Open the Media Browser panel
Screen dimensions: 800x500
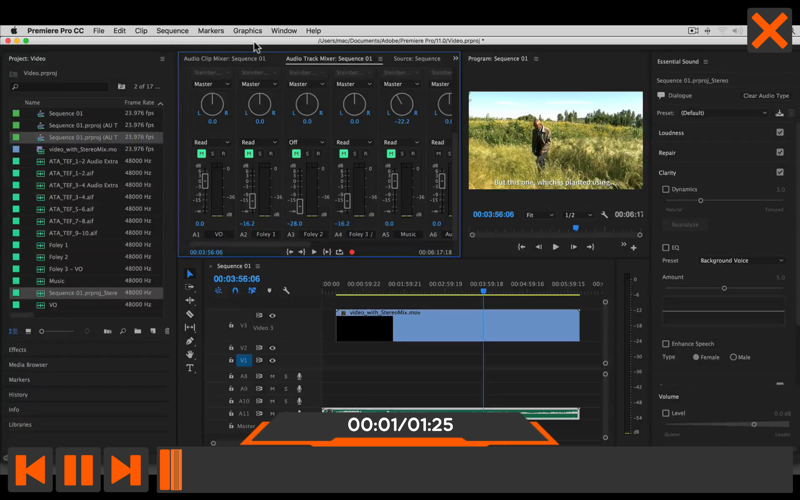[28, 365]
